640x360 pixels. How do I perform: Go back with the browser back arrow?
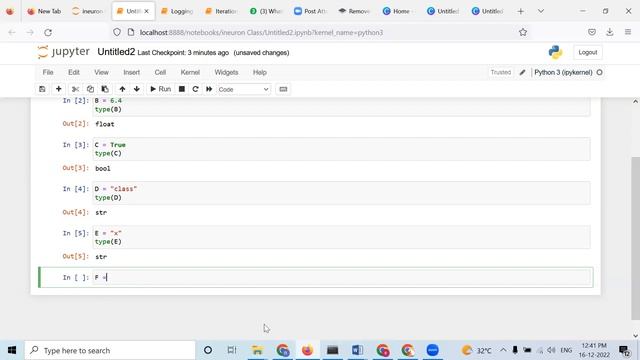pos(12,32)
